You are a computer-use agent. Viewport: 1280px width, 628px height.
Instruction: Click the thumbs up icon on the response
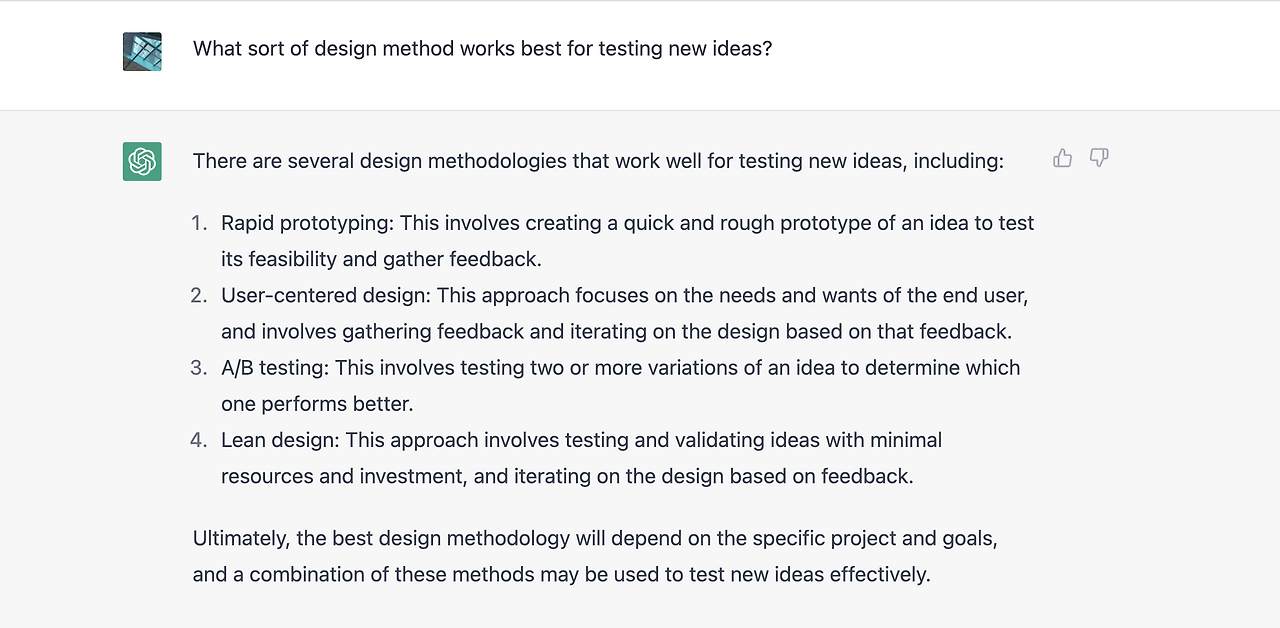(1063, 158)
